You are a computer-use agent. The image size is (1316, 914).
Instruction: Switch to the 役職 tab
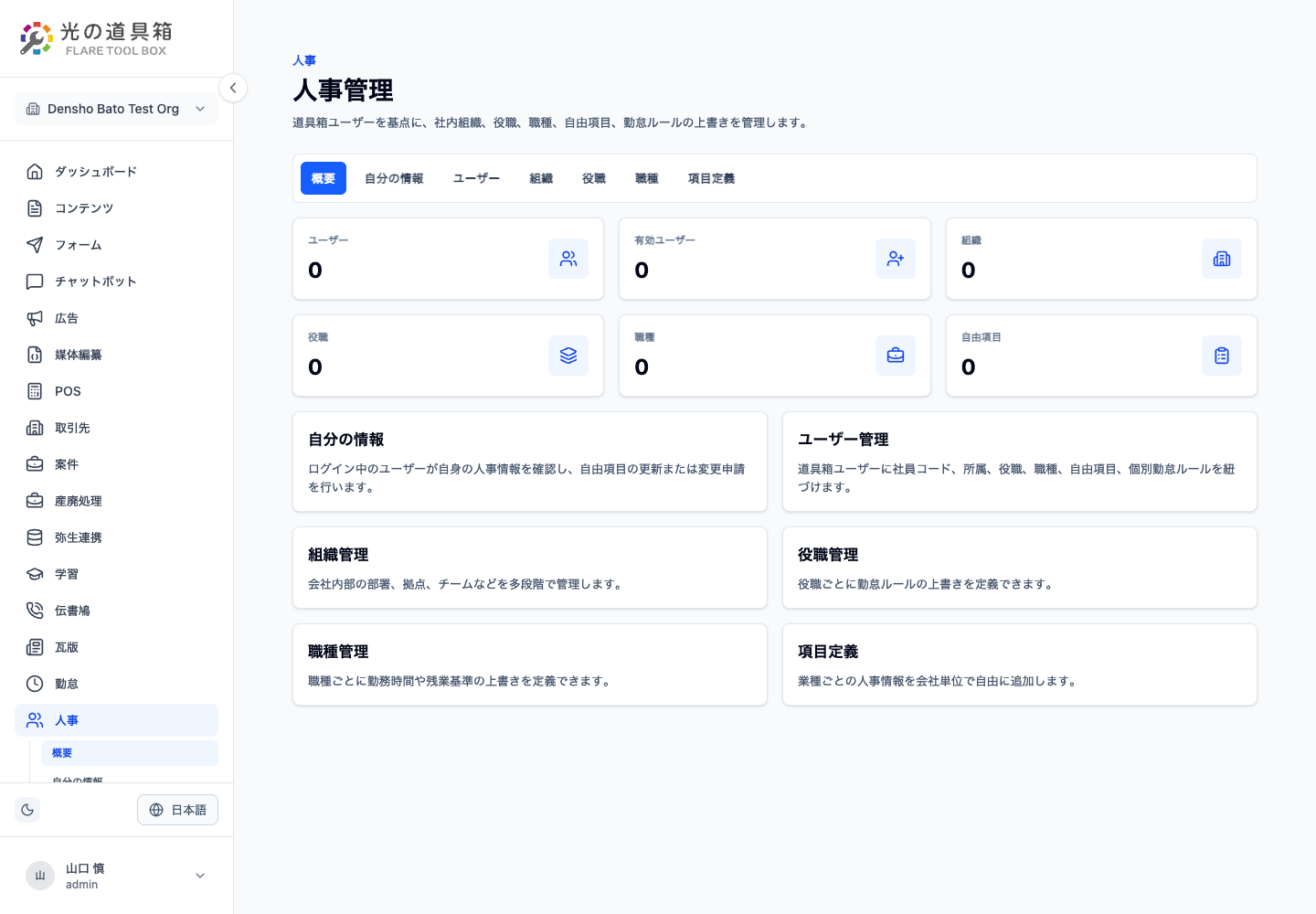click(594, 178)
